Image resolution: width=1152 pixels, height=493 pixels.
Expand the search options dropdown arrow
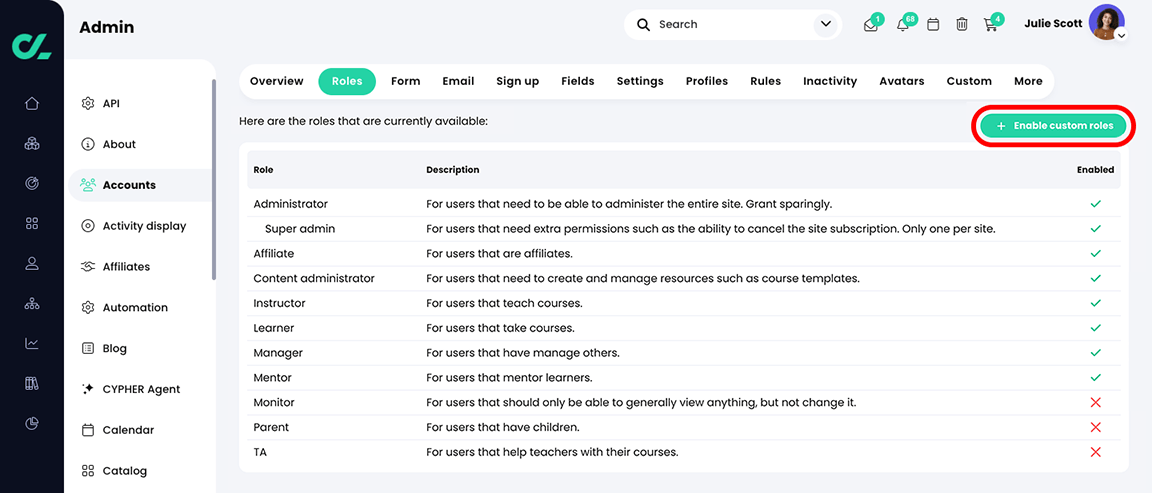pos(826,24)
